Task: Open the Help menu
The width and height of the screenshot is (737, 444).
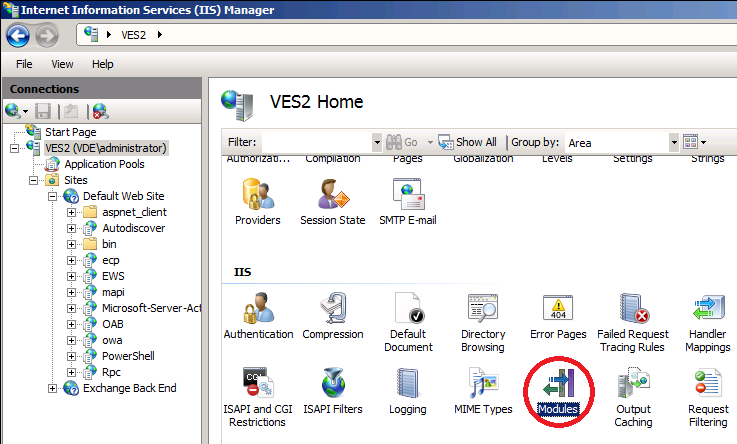Action: click(x=102, y=64)
